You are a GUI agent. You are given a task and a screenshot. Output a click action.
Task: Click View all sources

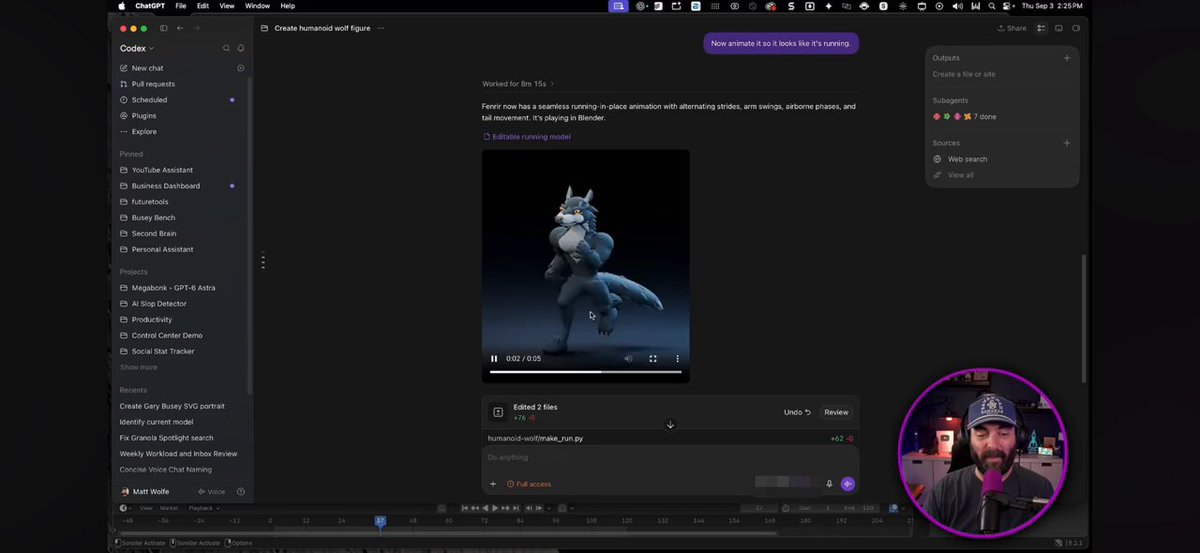point(953,175)
